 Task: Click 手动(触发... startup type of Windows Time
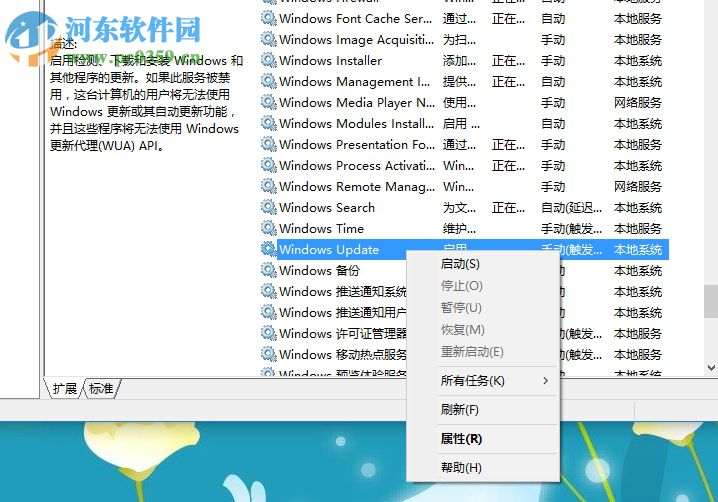pos(571,229)
